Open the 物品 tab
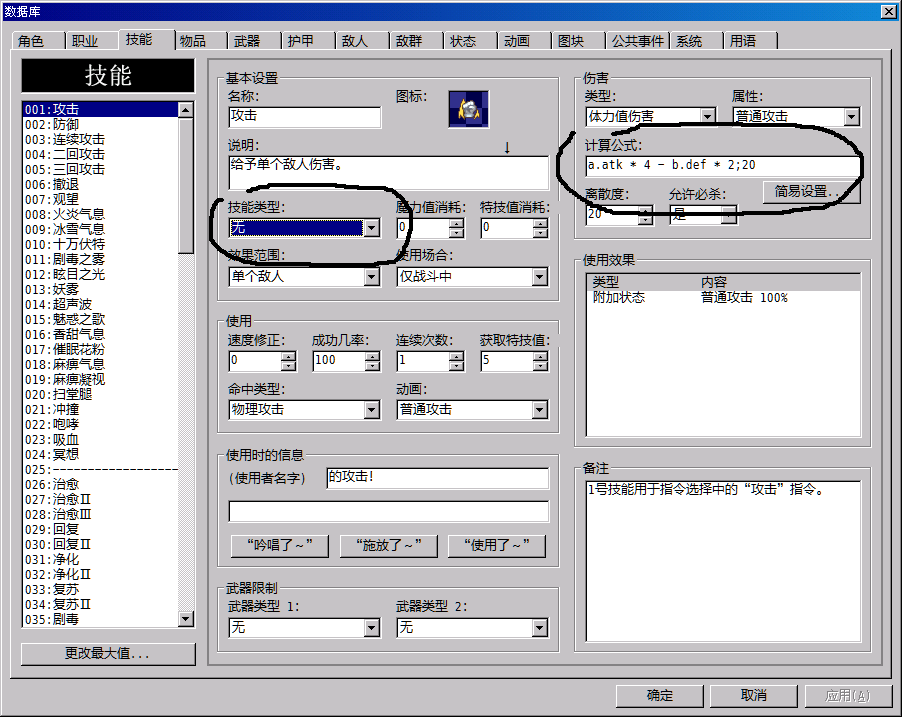 (200, 41)
